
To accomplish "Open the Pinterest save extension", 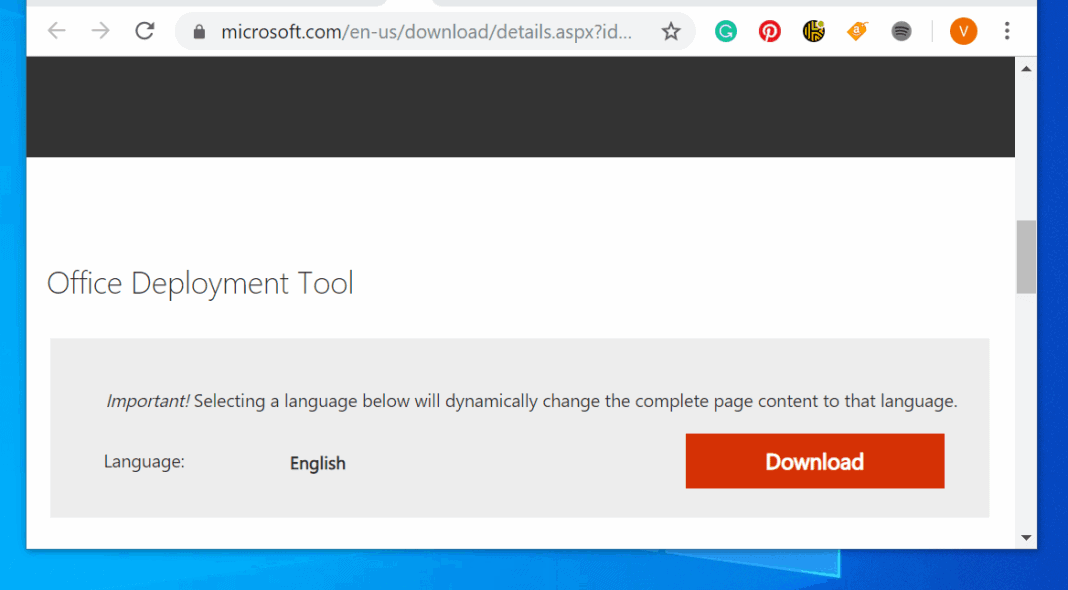I will pos(769,31).
